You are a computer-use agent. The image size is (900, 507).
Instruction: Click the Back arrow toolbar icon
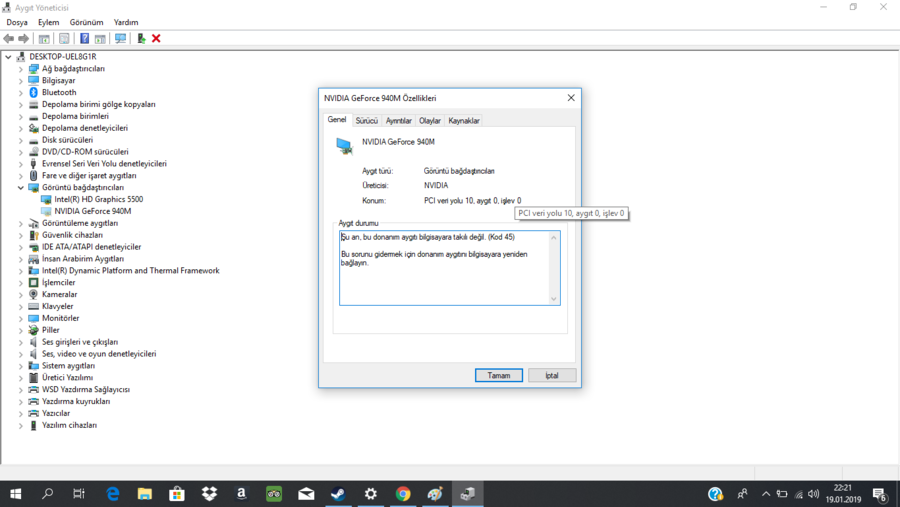pos(9,38)
